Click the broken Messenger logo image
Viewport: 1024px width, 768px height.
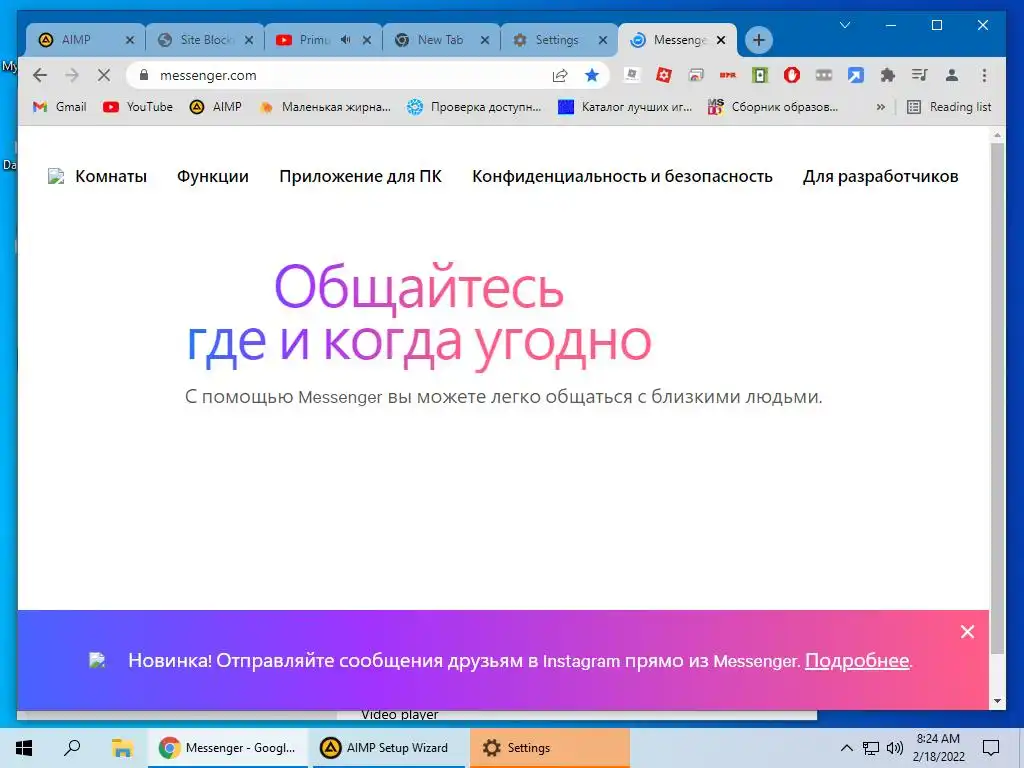56,176
